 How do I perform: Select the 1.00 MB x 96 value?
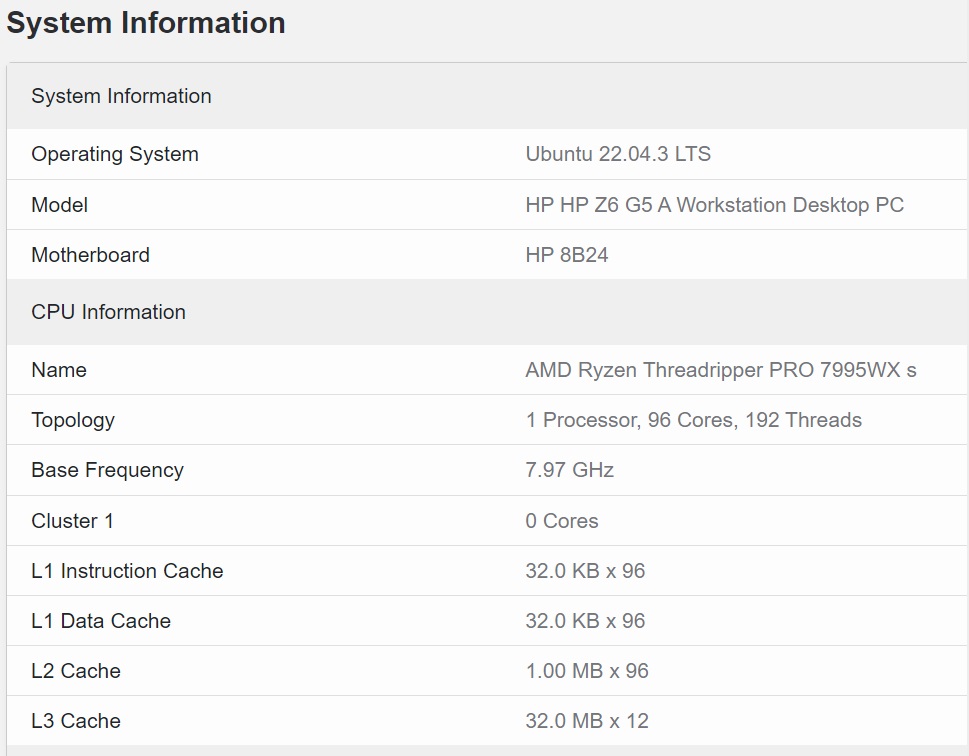[587, 671]
